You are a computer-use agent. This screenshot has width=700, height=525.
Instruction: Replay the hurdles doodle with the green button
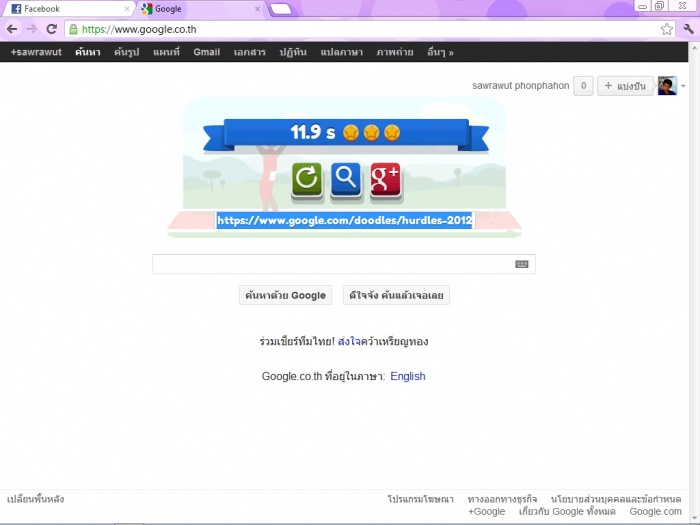(307, 179)
